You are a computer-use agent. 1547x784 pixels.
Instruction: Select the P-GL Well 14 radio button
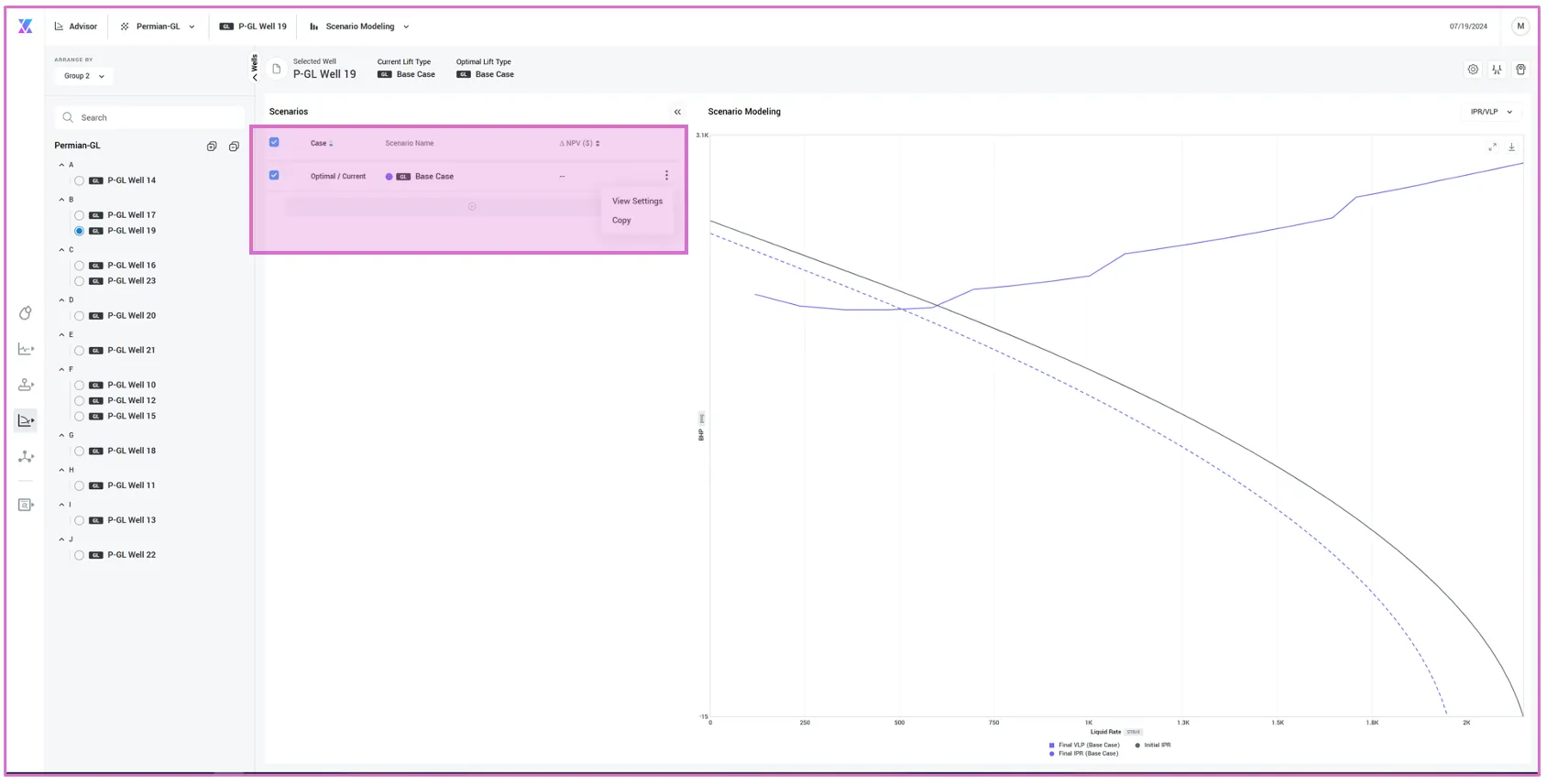click(x=79, y=181)
